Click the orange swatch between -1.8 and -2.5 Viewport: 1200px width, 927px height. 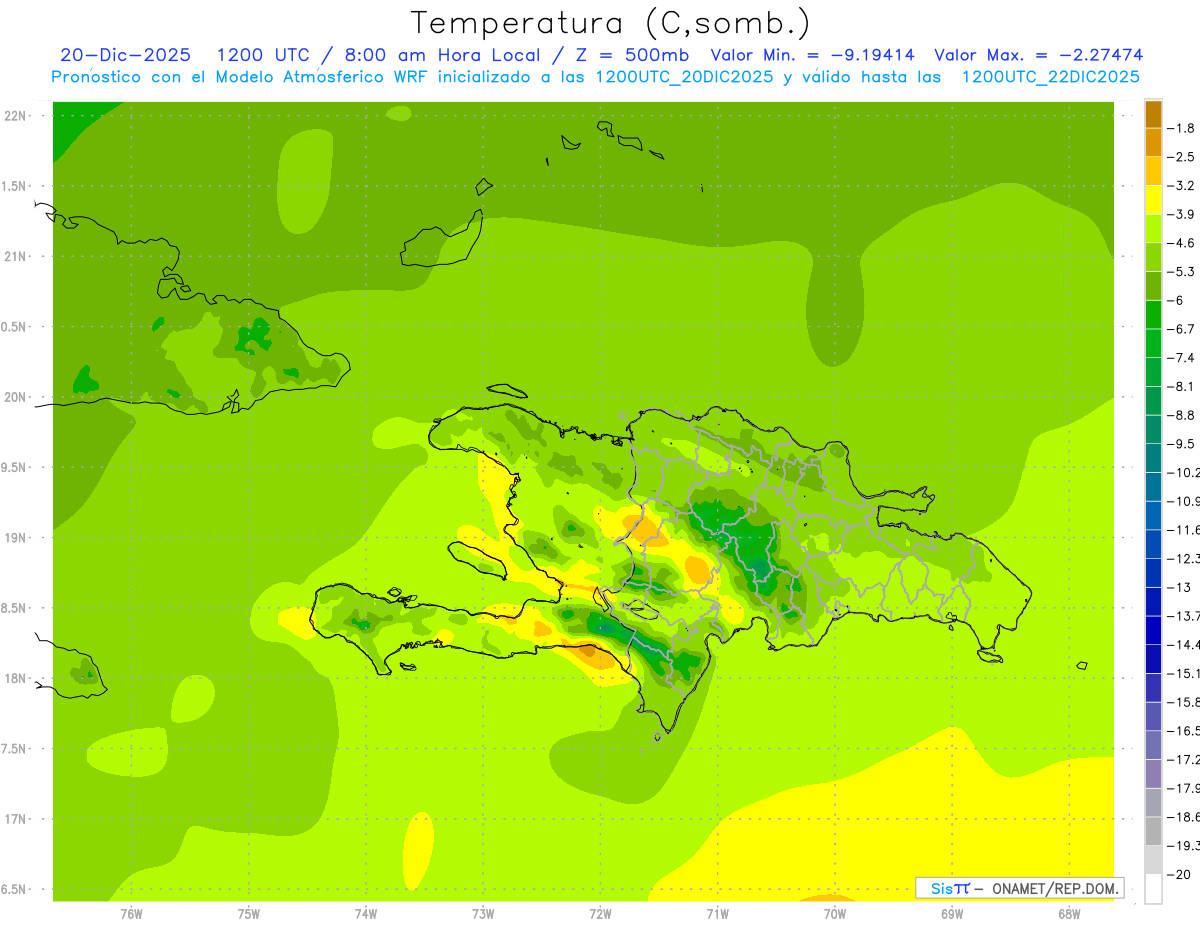(x=1153, y=143)
